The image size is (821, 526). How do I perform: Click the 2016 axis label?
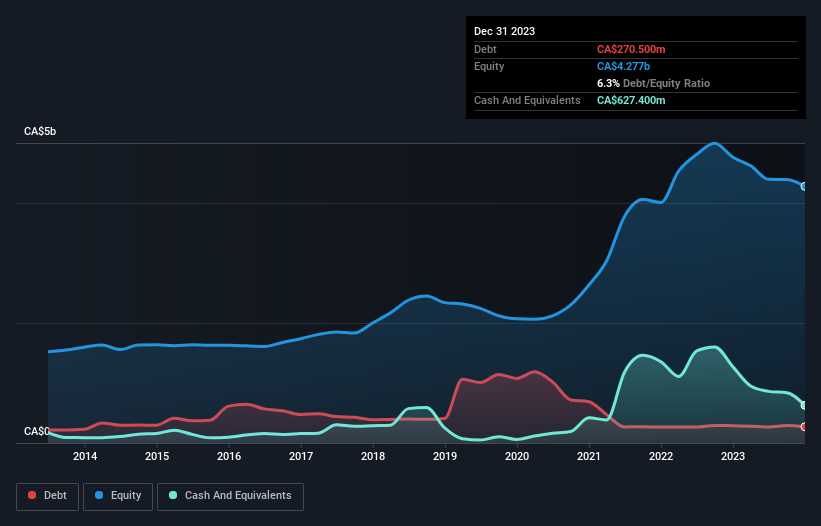point(229,456)
